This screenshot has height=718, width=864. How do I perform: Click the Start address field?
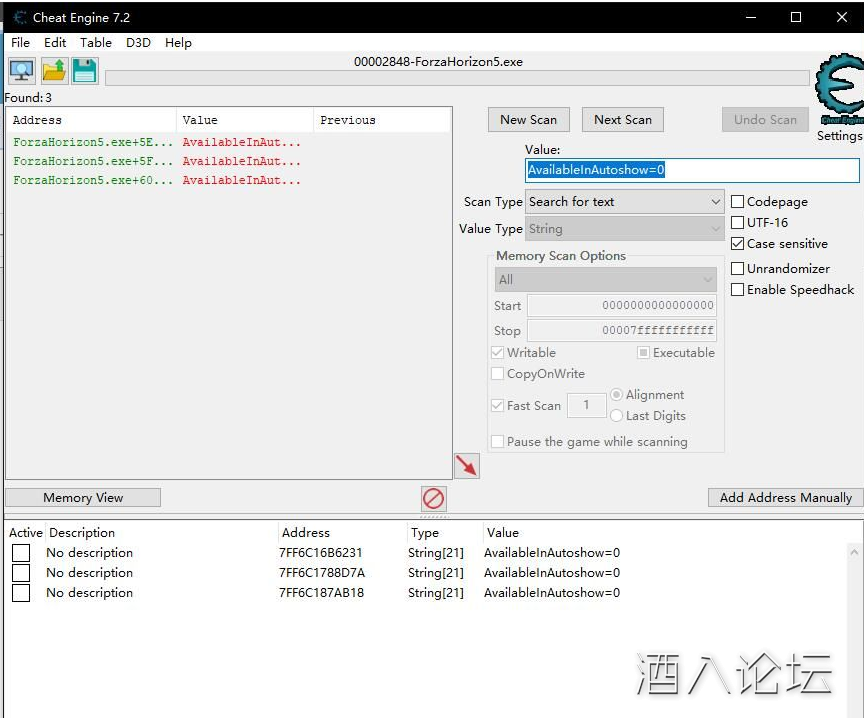tap(622, 305)
